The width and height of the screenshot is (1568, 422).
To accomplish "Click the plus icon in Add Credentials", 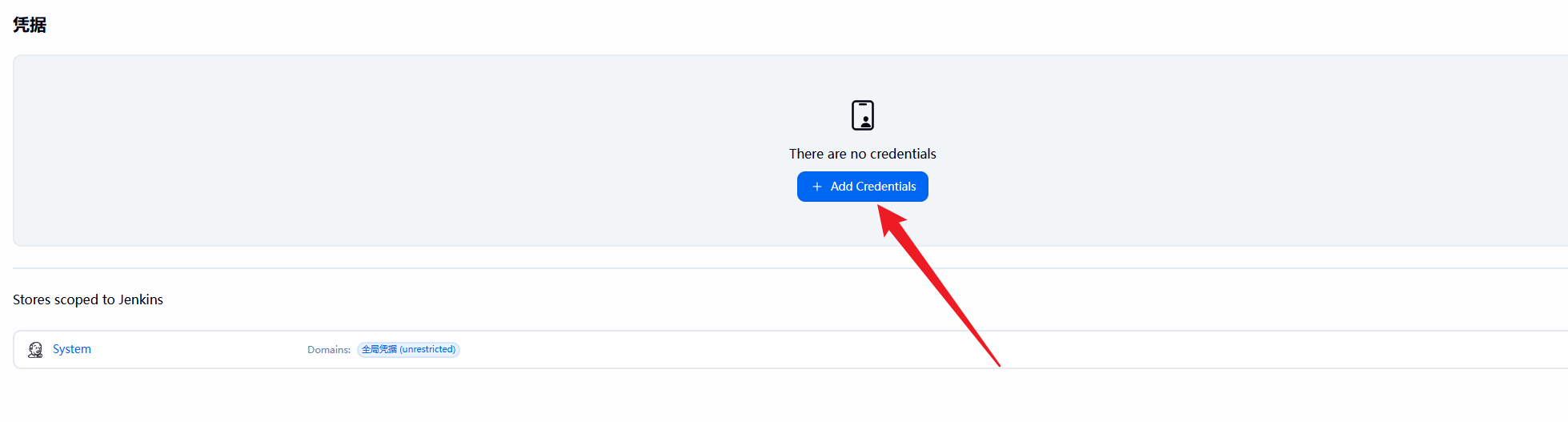I will tap(816, 187).
